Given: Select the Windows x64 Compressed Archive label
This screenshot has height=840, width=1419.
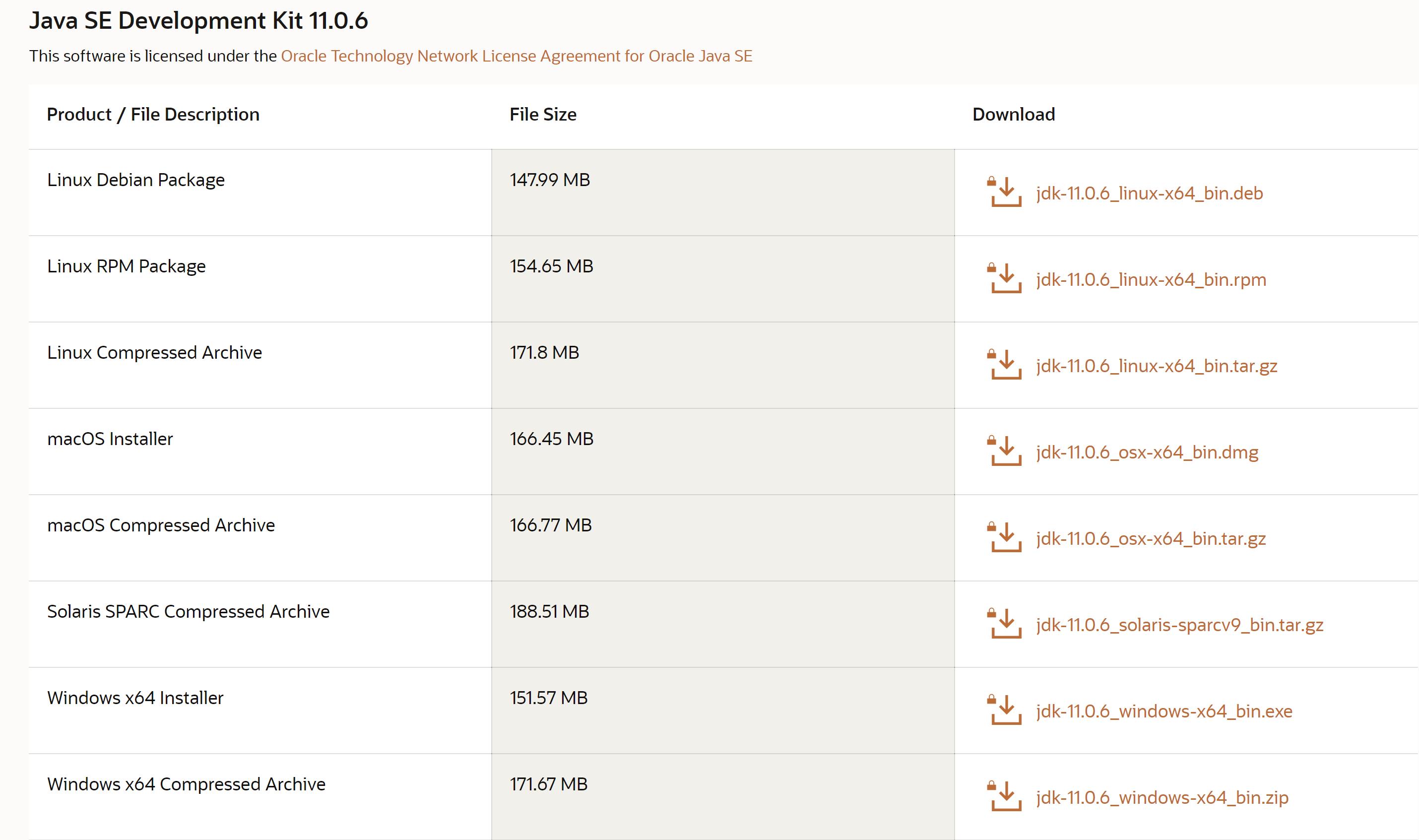Looking at the screenshot, I should 186,784.
